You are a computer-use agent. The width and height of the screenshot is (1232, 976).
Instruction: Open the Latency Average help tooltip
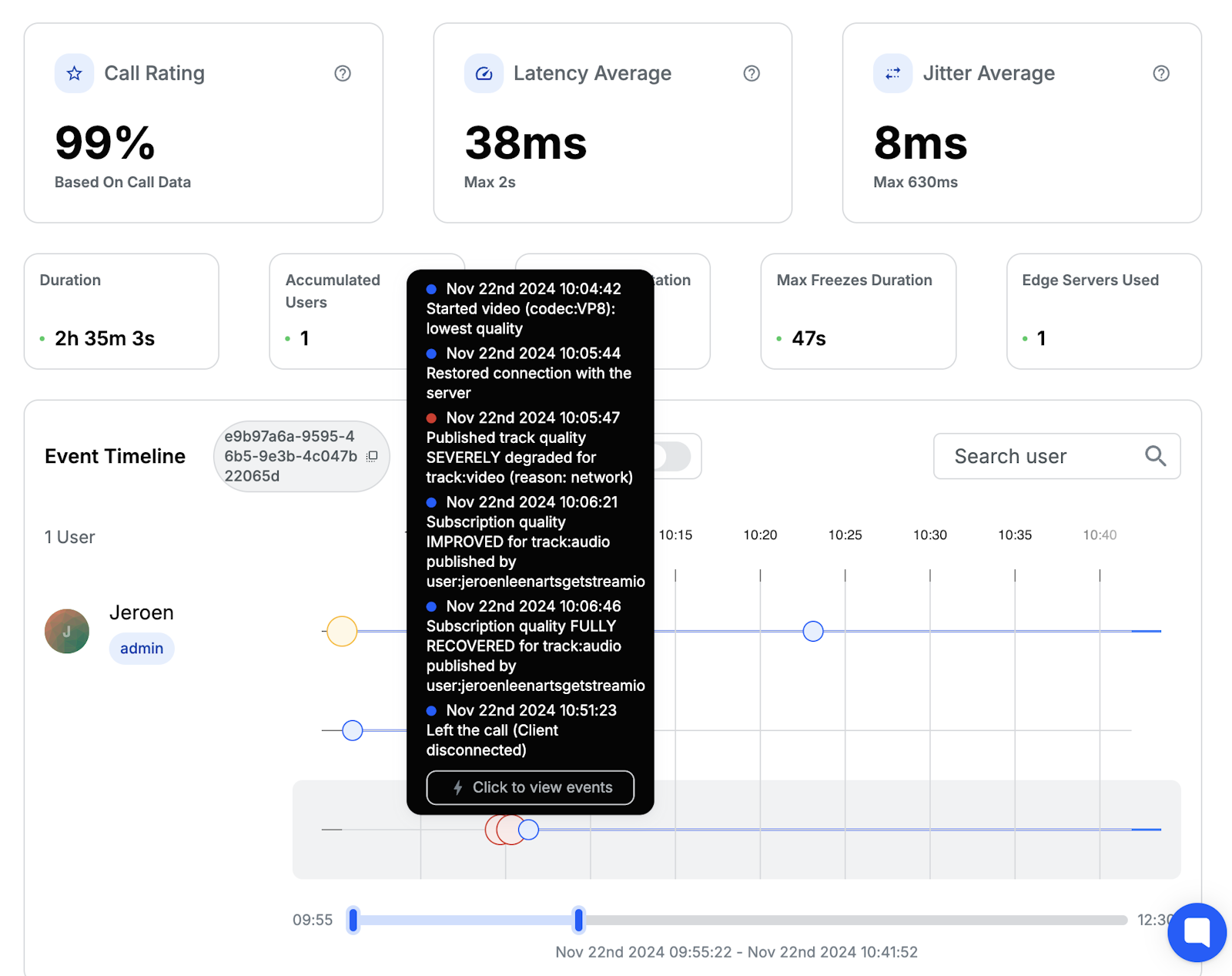[752, 73]
